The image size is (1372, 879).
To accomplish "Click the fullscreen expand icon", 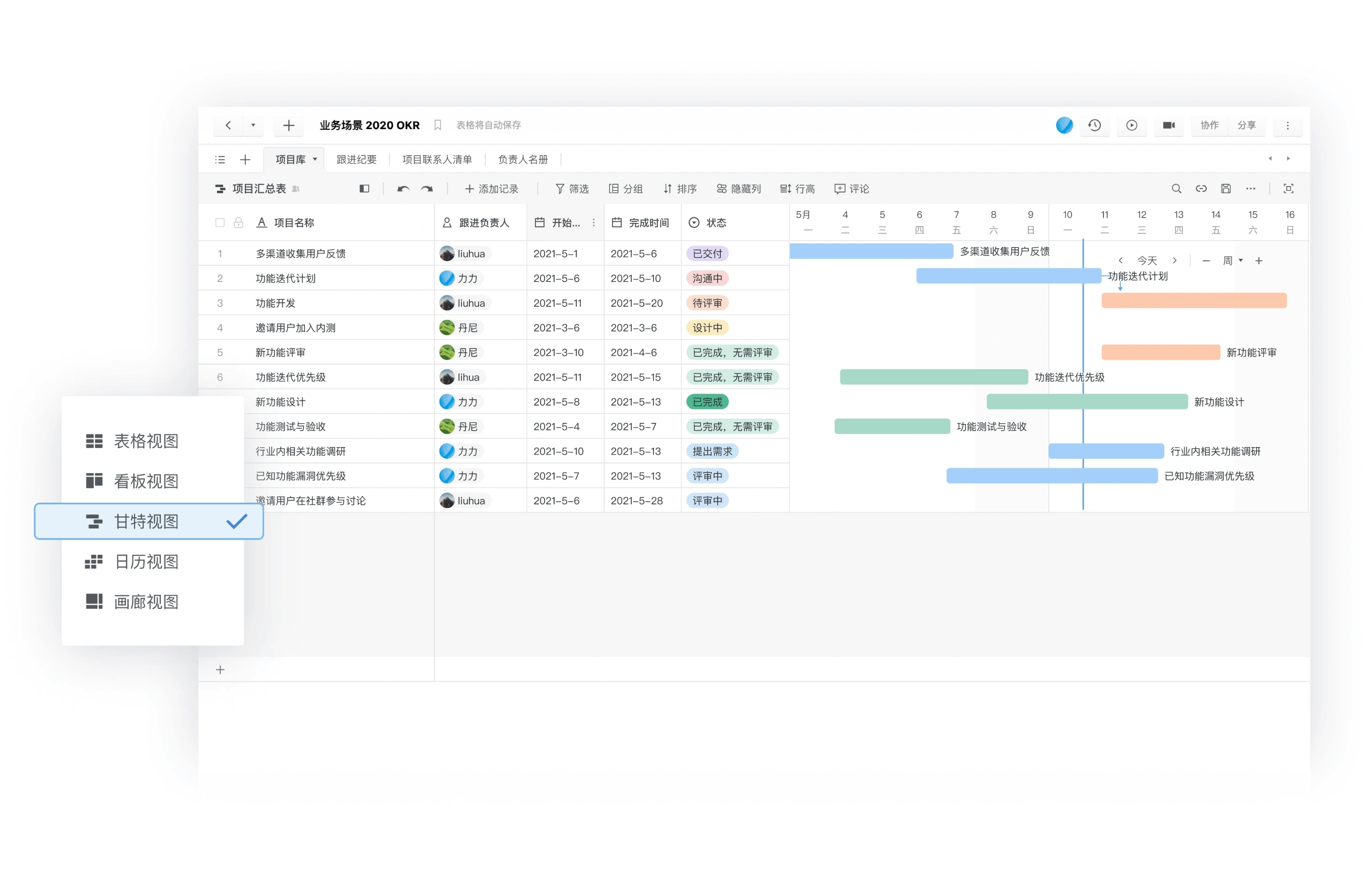I will click(1288, 189).
